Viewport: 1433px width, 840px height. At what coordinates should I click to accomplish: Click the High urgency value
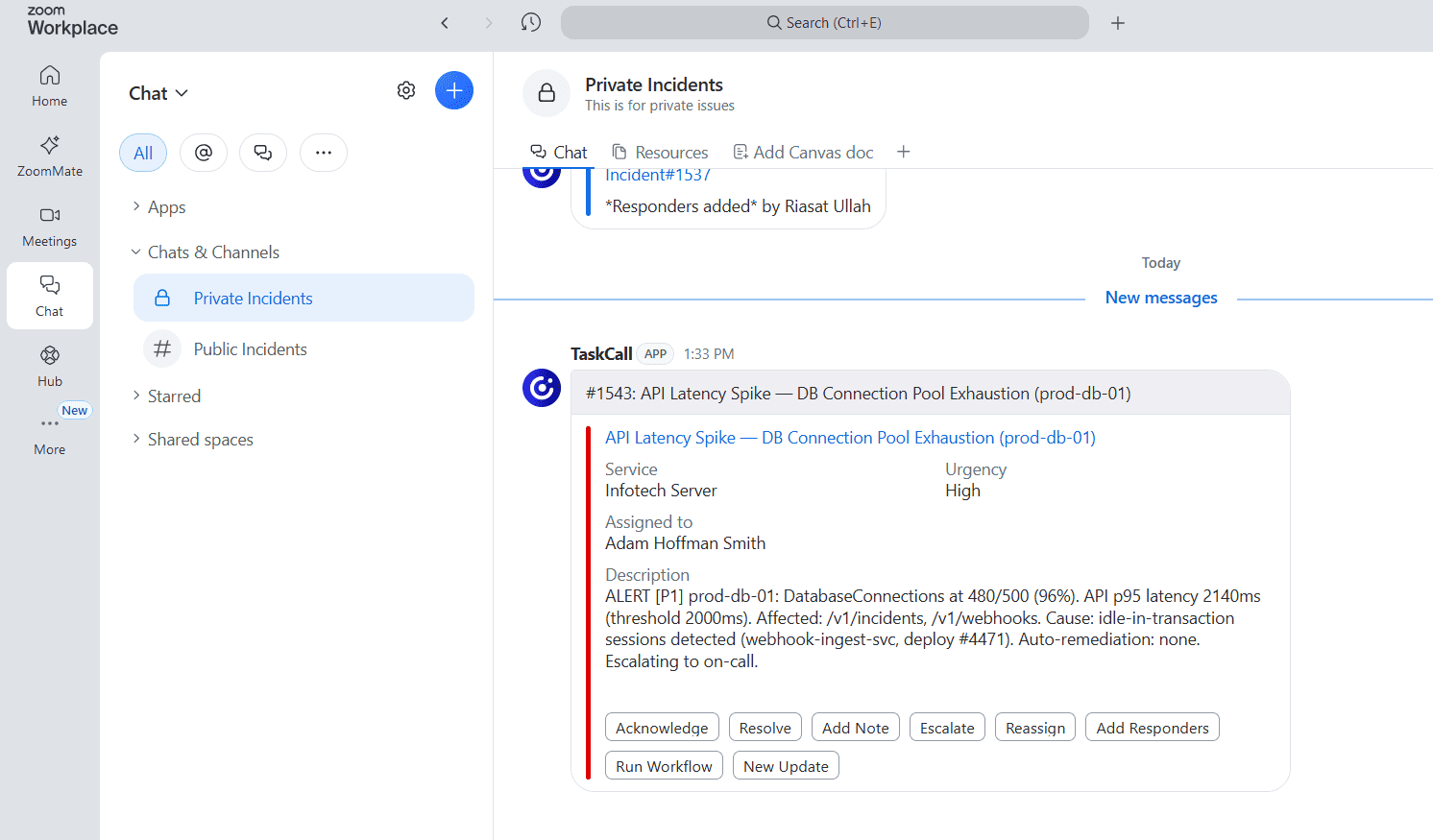(962, 491)
